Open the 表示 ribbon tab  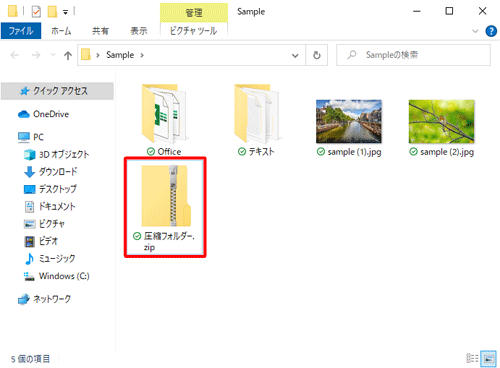[x=139, y=31]
